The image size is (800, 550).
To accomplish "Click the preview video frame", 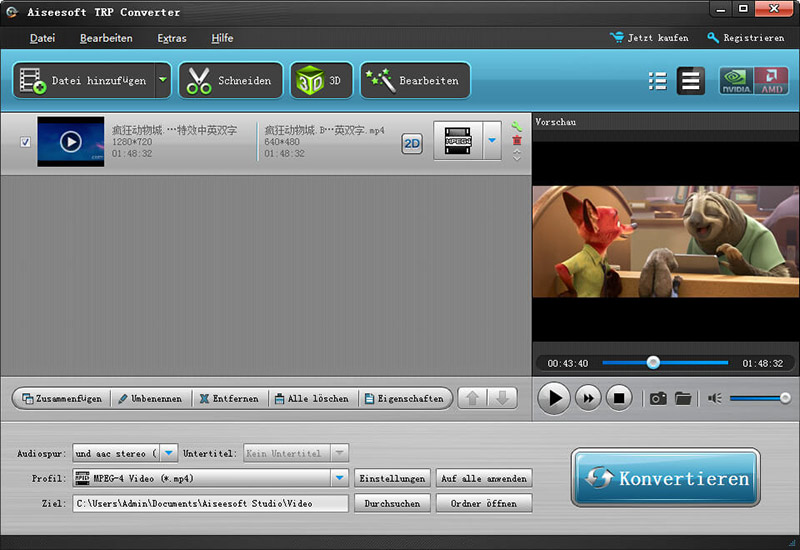I will [666, 241].
